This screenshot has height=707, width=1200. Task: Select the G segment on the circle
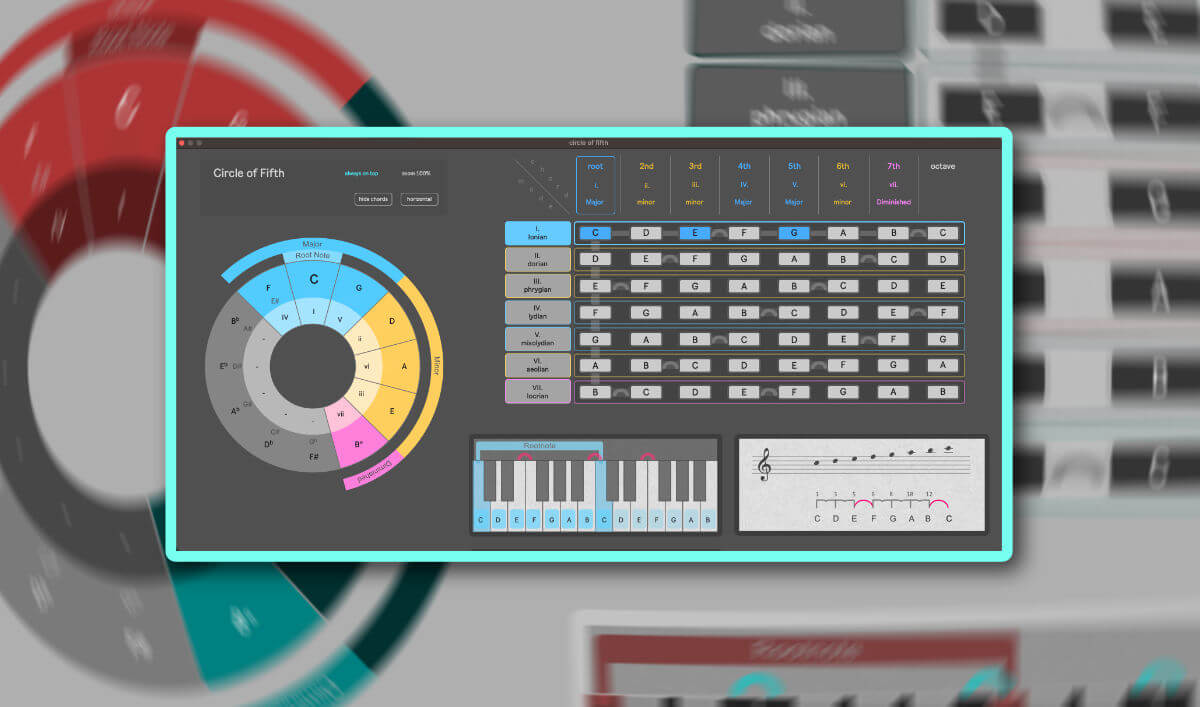pyautogui.click(x=357, y=290)
